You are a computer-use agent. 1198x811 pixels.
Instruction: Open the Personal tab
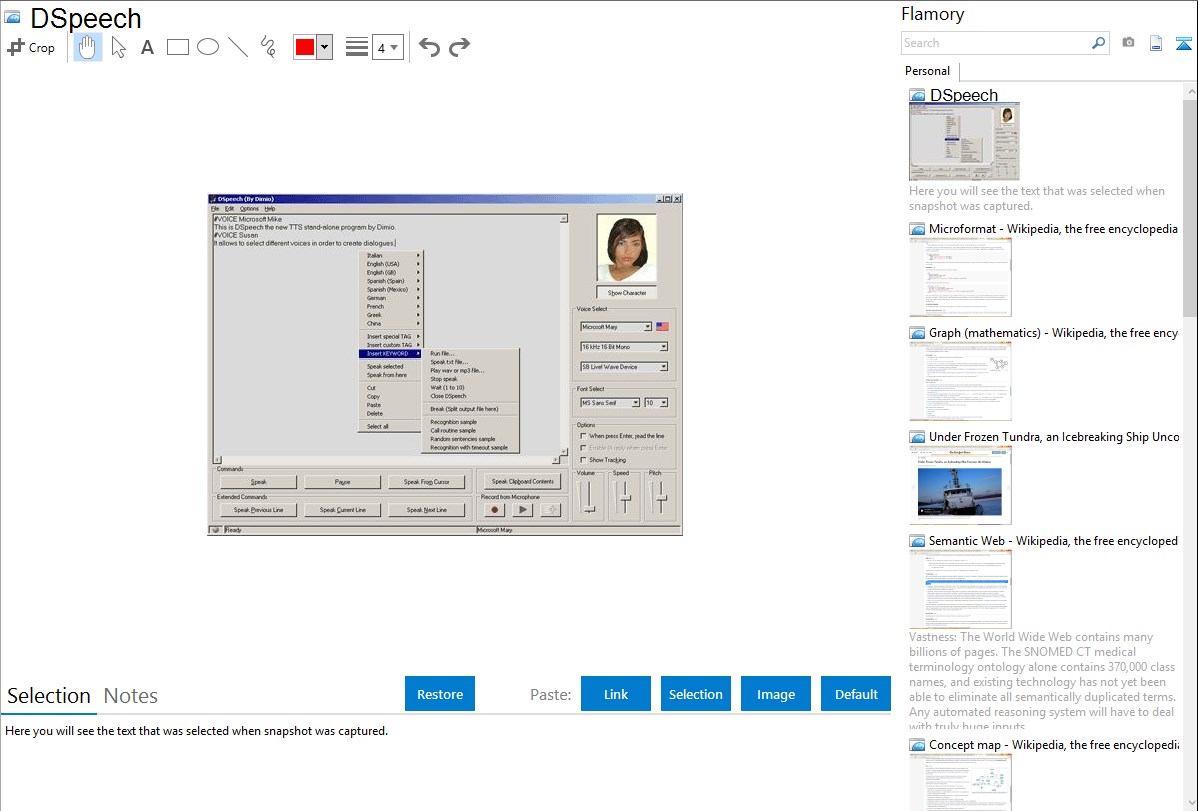click(927, 71)
